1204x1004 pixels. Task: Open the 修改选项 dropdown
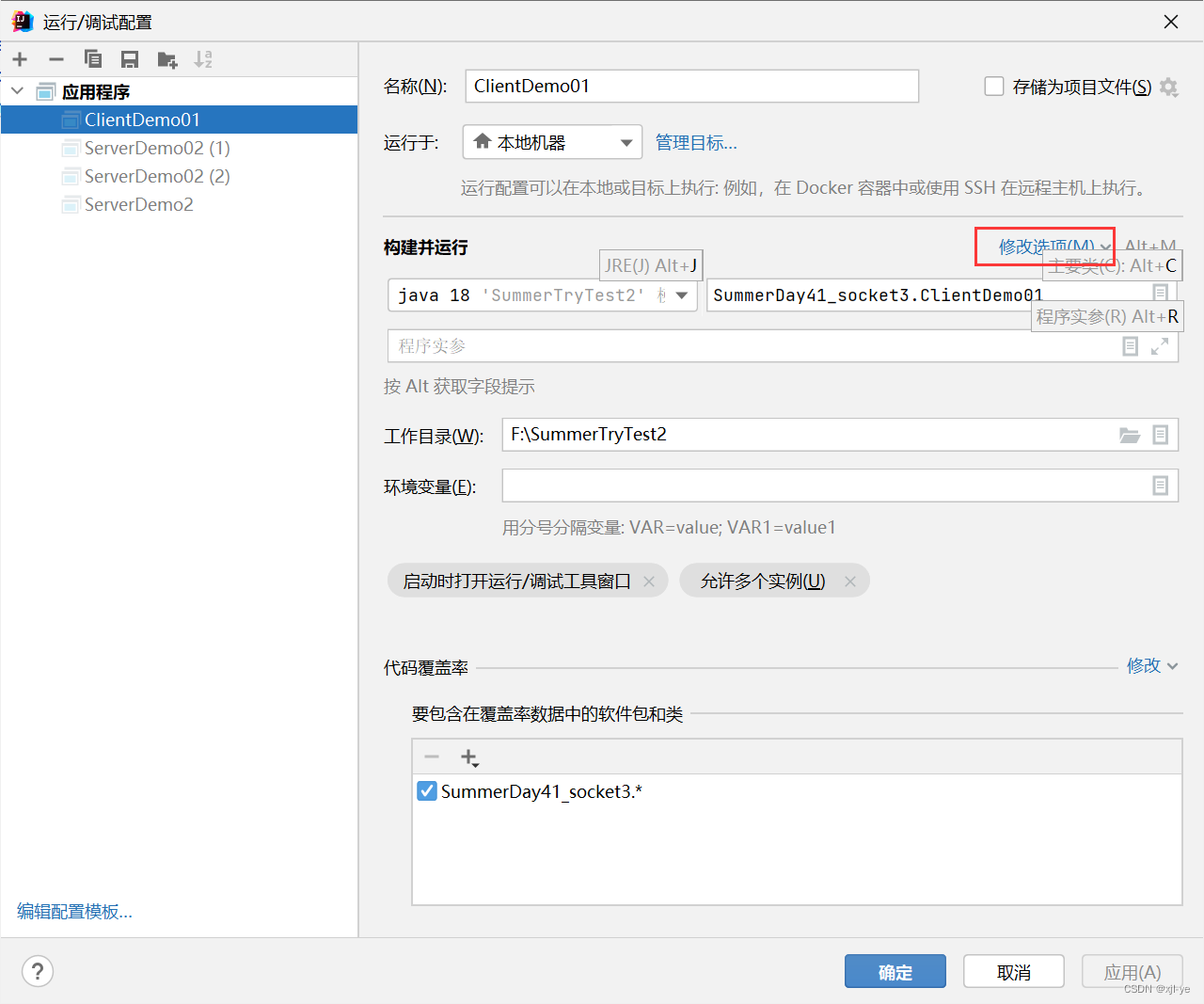tap(1054, 247)
